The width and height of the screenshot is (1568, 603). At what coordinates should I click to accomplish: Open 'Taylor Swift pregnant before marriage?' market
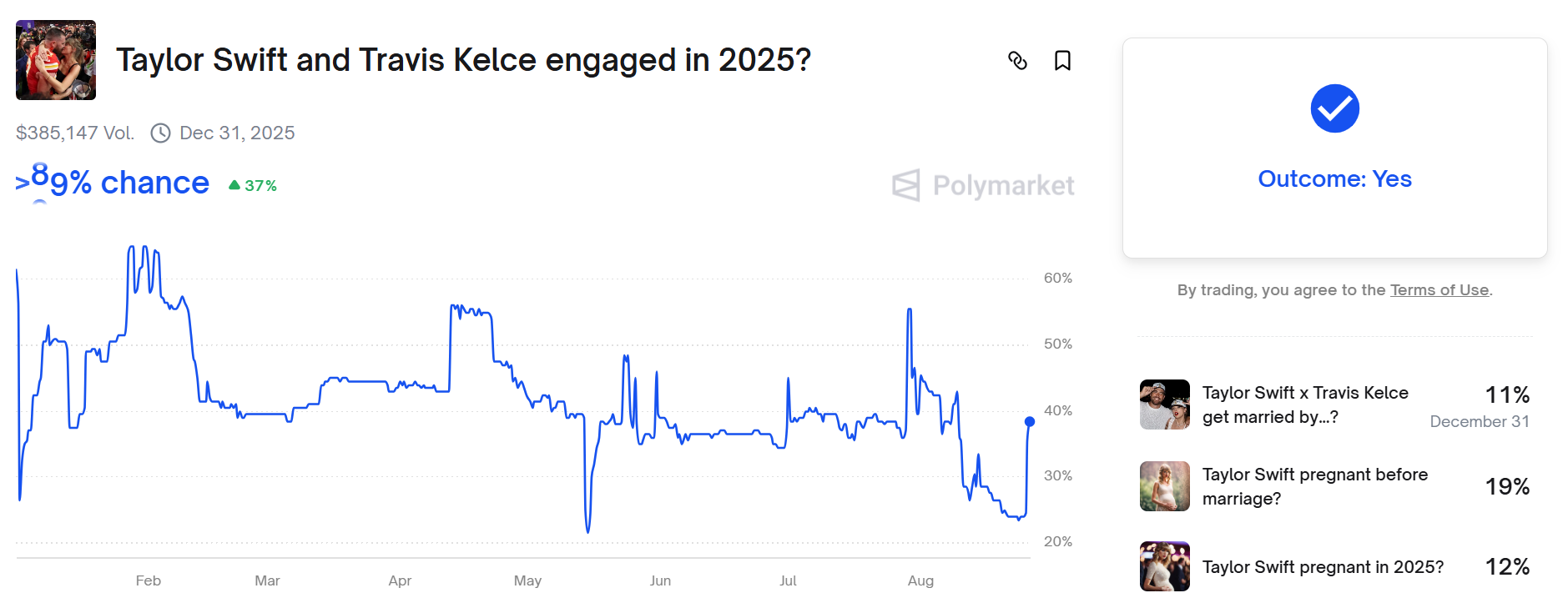(x=1314, y=486)
